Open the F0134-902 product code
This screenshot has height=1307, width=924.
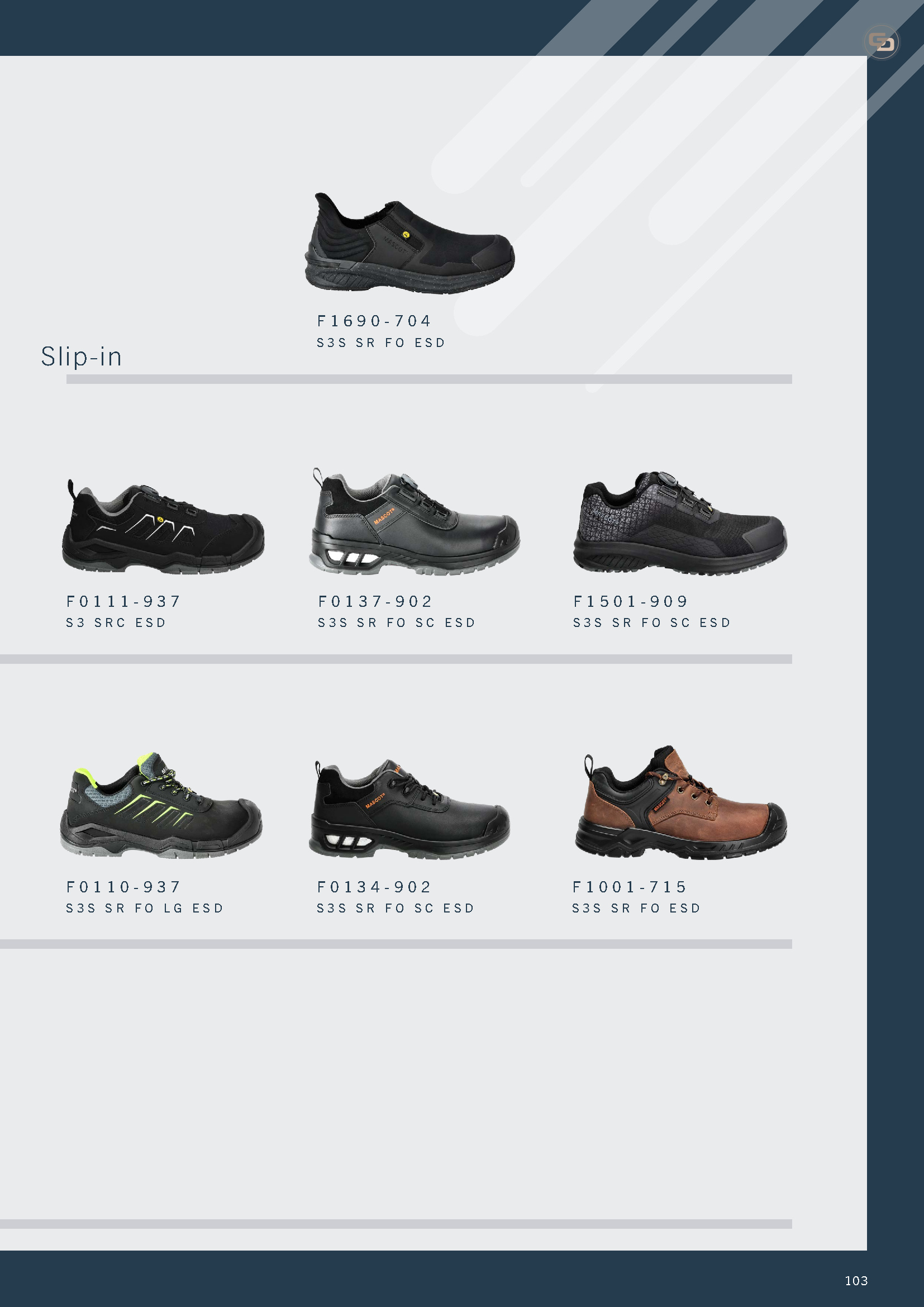pos(374,887)
